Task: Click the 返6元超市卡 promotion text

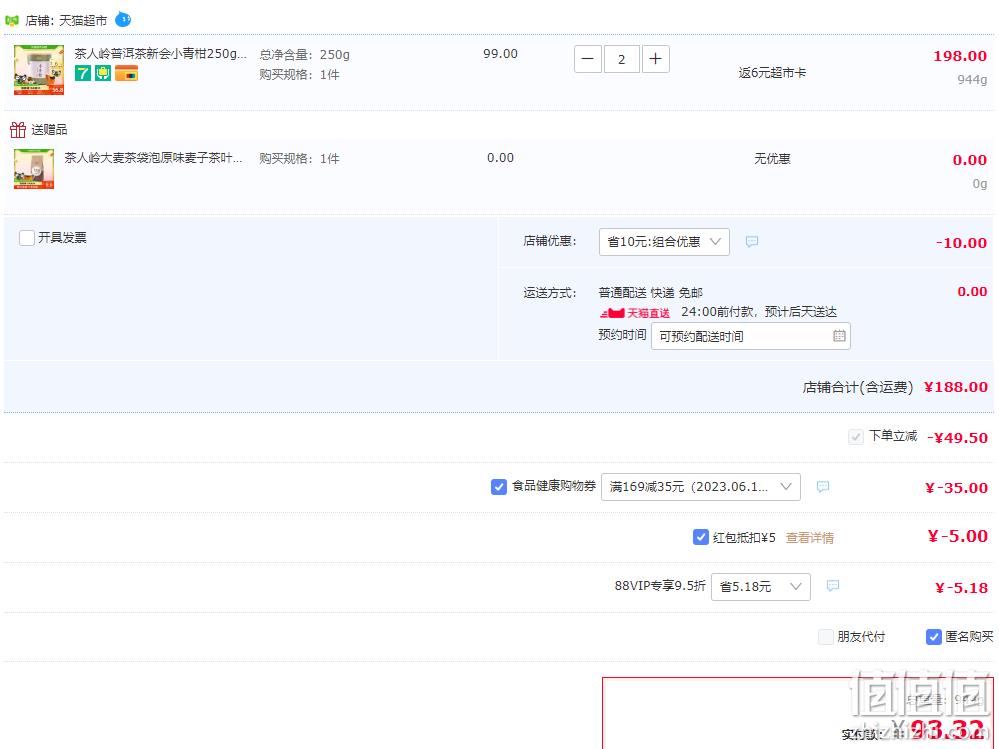Action: 772,73
